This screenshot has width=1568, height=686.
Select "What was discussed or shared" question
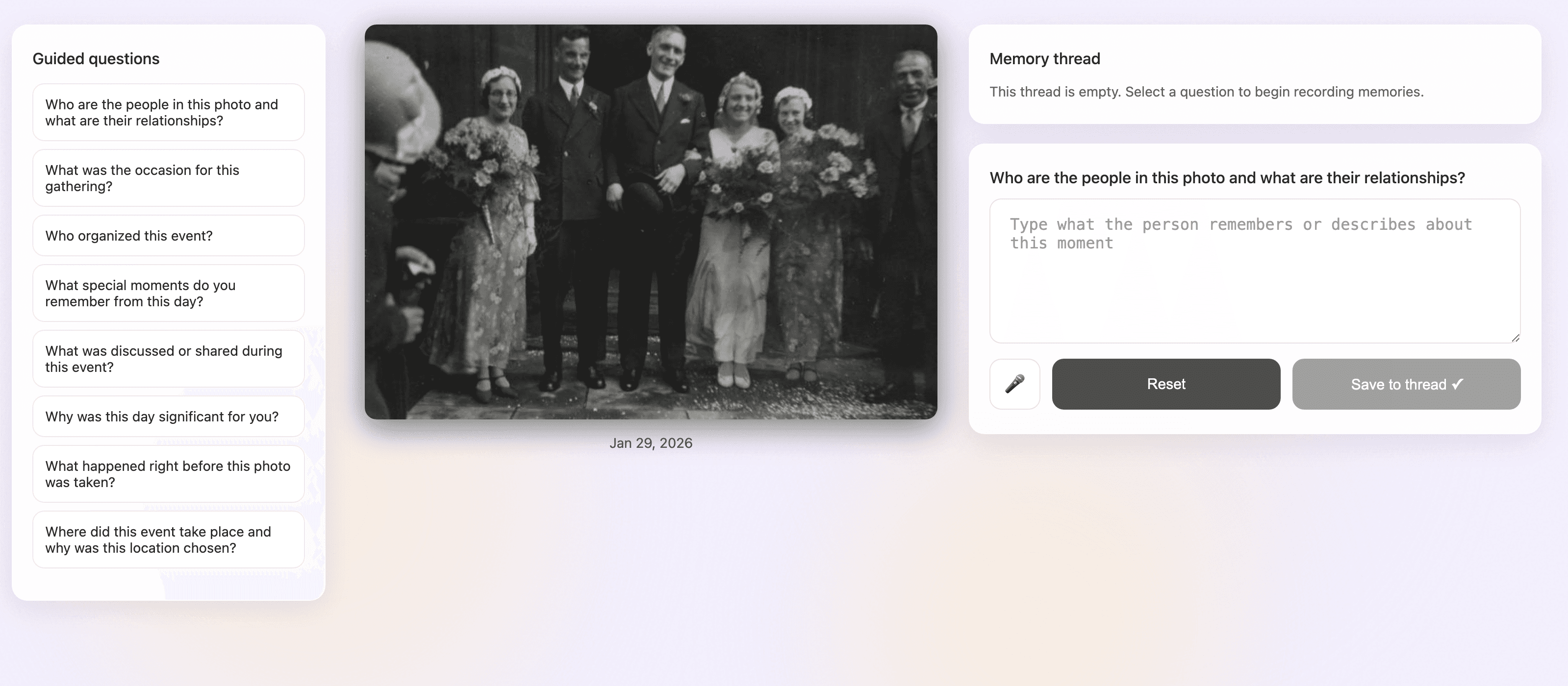[x=169, y=359]
